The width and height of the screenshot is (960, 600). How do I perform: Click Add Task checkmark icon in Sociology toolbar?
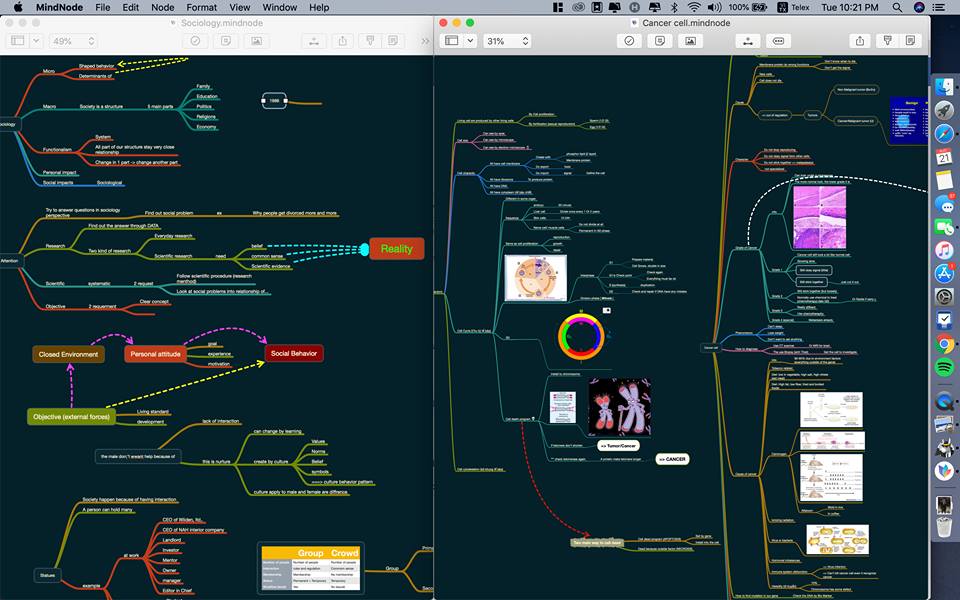click(x=195, y=41)
